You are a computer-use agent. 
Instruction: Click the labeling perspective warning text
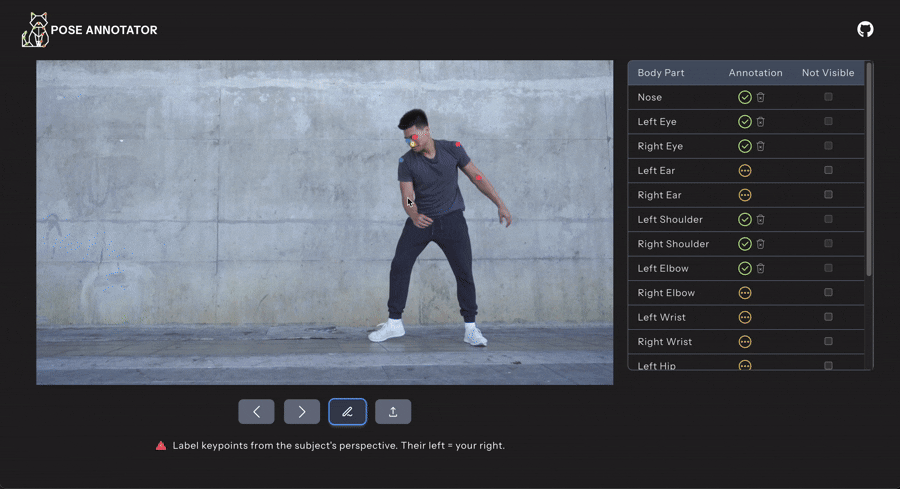tap(339, 445)
